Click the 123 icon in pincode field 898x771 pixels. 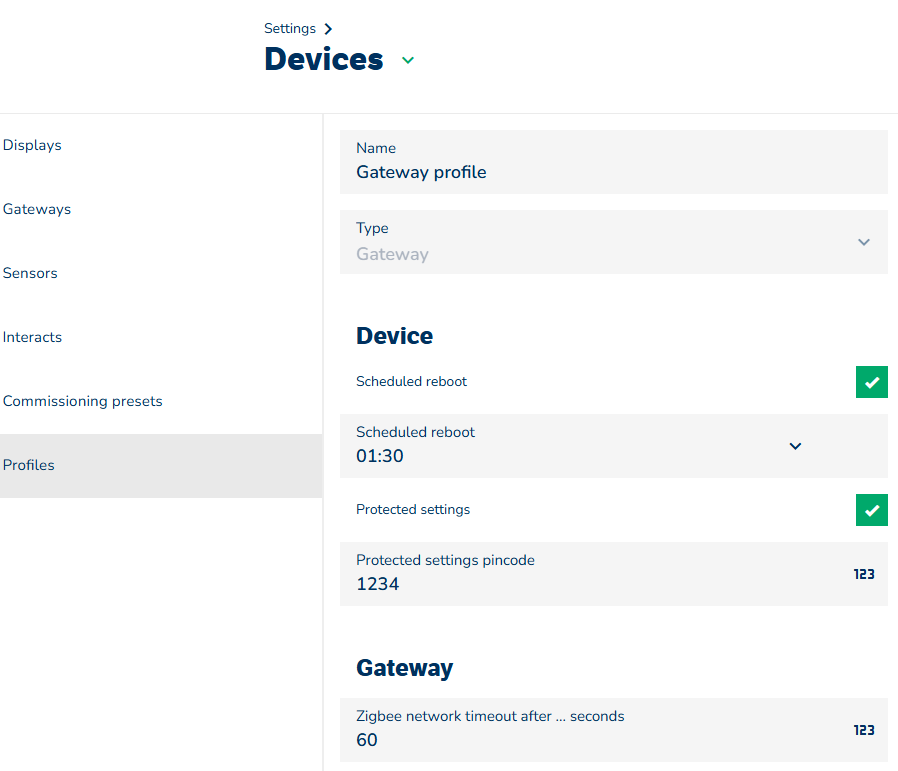pos(864,574)
